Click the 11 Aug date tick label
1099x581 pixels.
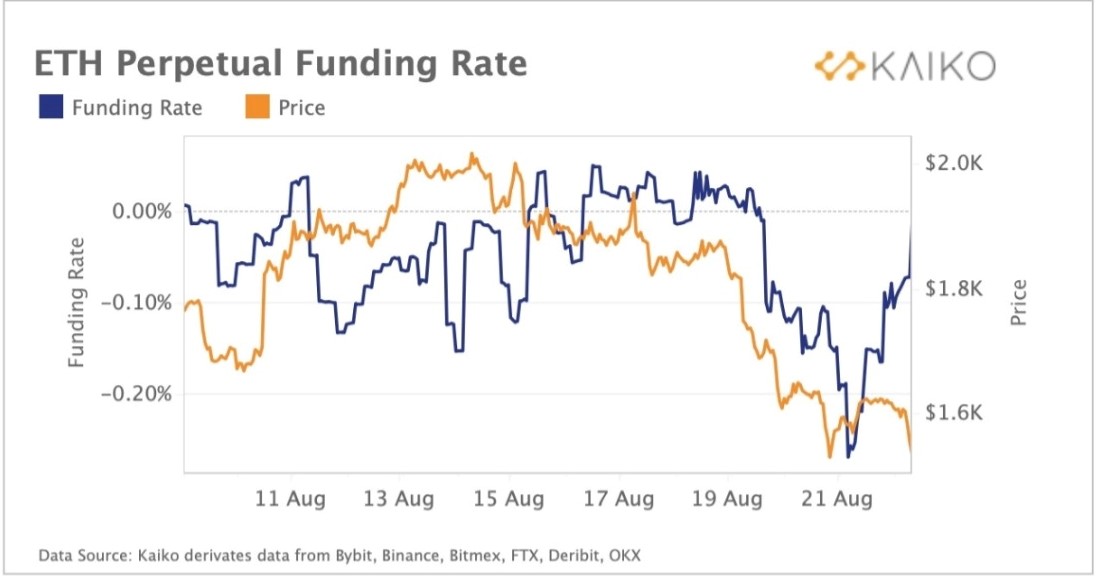pyautogui.click(x=291, y=498)
